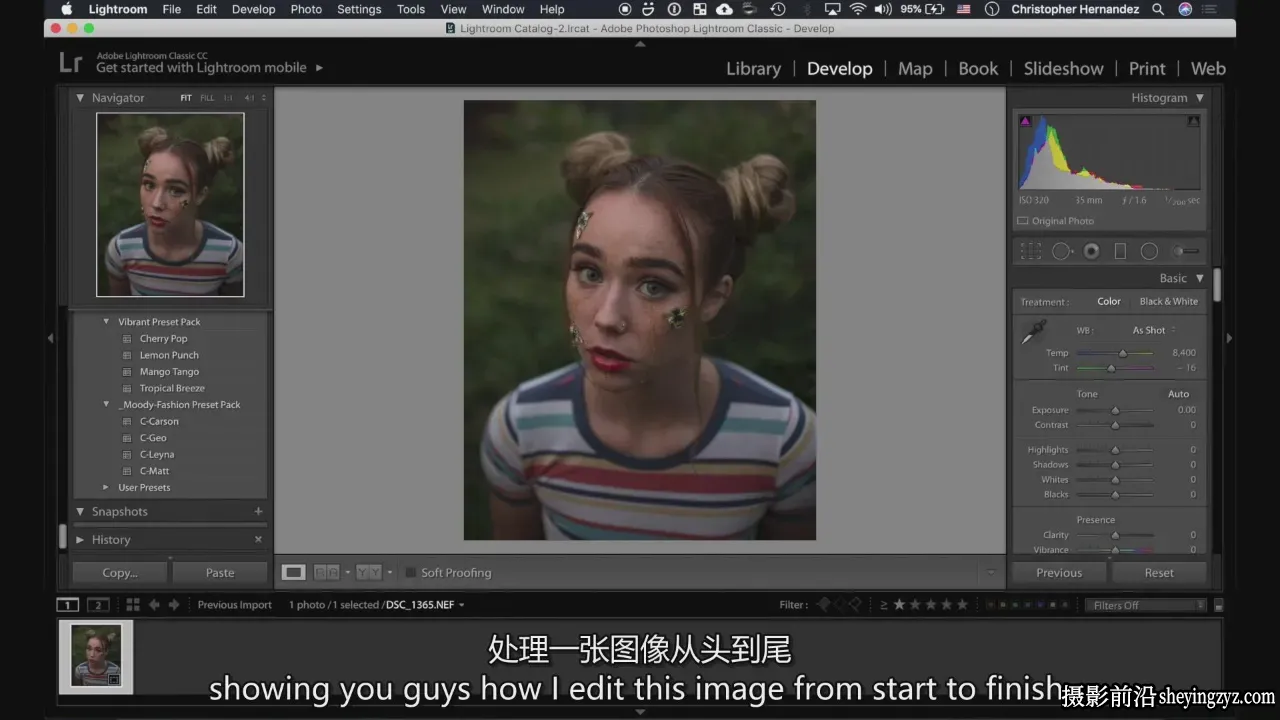Open Grid view from filmstrip bar
This screenshot has height=720, width=1280.
coord(132,605)
